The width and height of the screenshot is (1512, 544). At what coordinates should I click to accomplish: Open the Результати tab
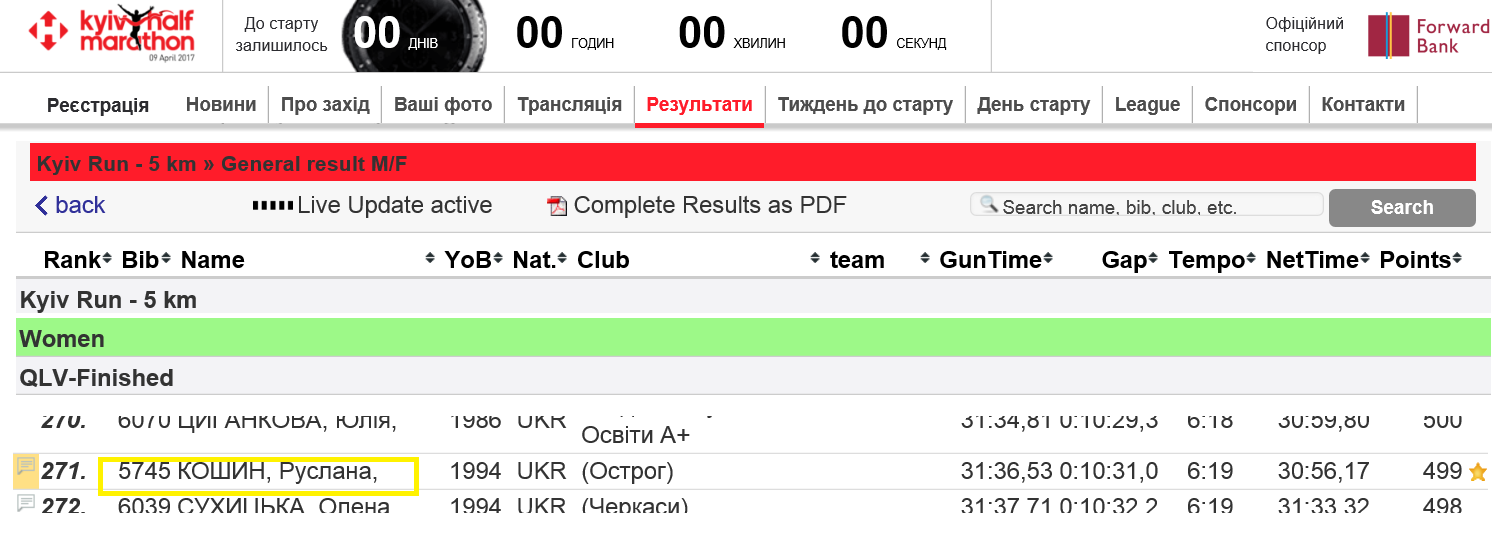(x=699, y=104)
